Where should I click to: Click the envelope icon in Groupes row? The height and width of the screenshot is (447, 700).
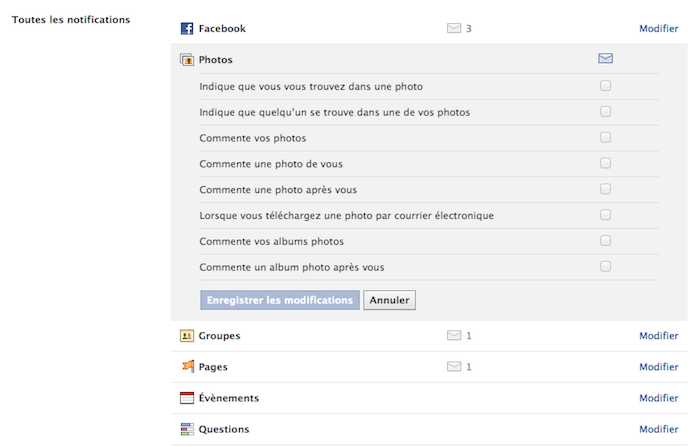[x=454, y=336]
